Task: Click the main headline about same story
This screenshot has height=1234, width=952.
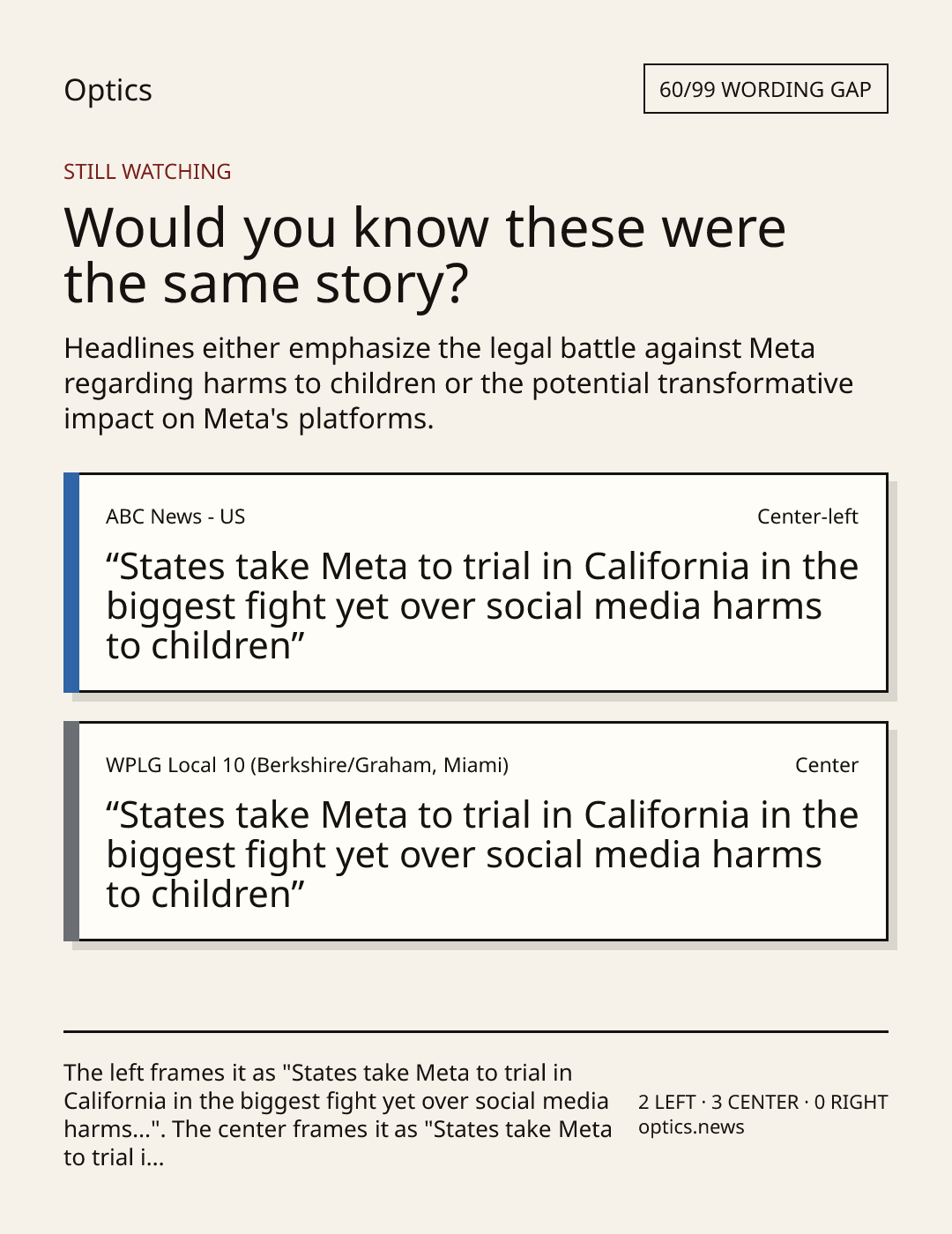Action: pyautogui.click(x=425, y=256)
